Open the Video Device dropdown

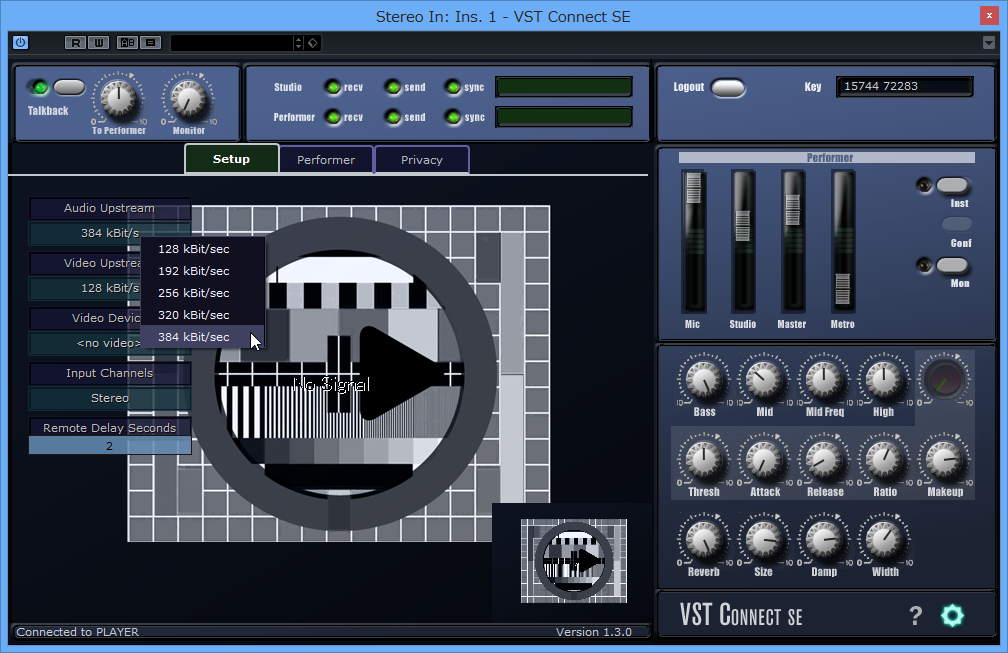click(x=110, y=343)
